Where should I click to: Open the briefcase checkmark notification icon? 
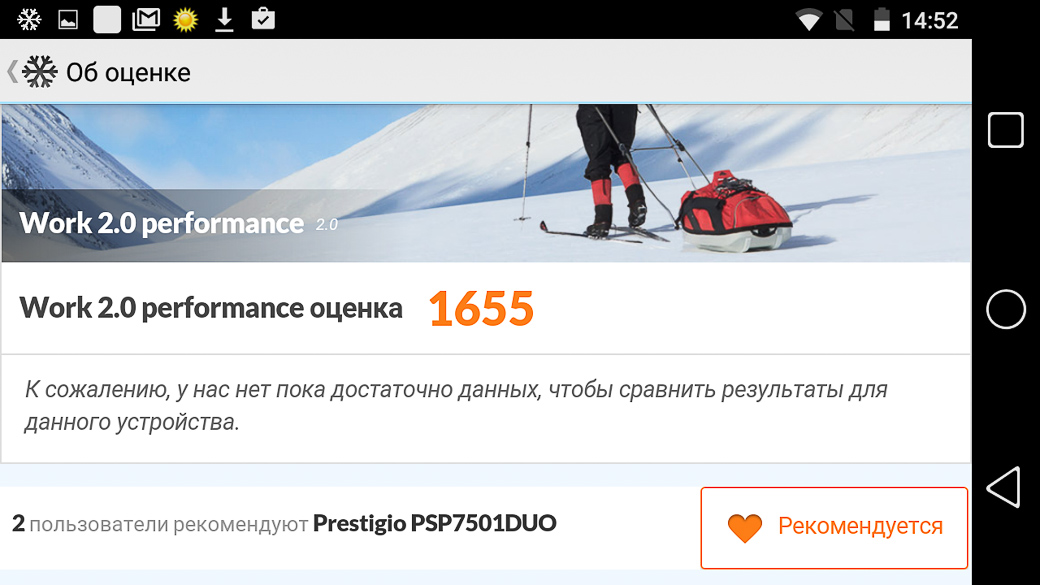(x=263, y=19)
